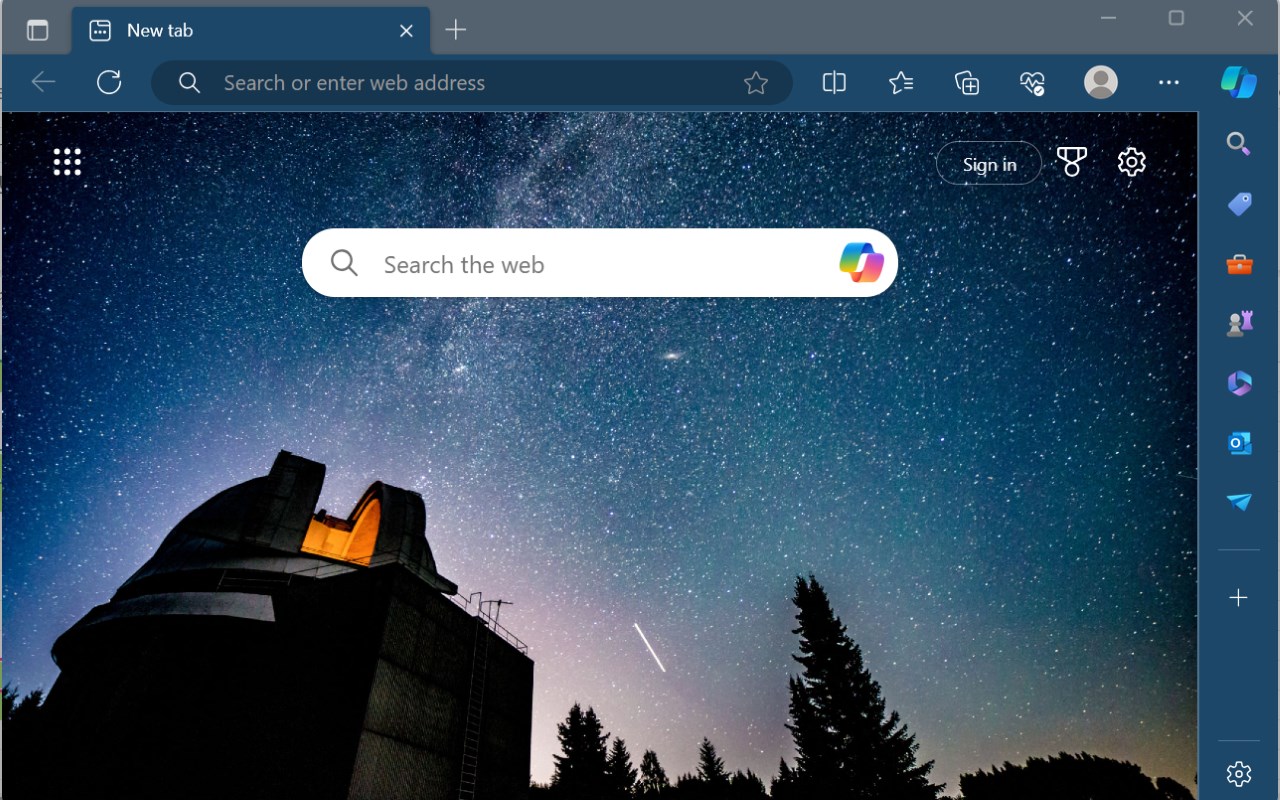The height and width of the screenshot is (800, 1280).
Task: Click the Sign in button
Action: click(x=989, y=164)
